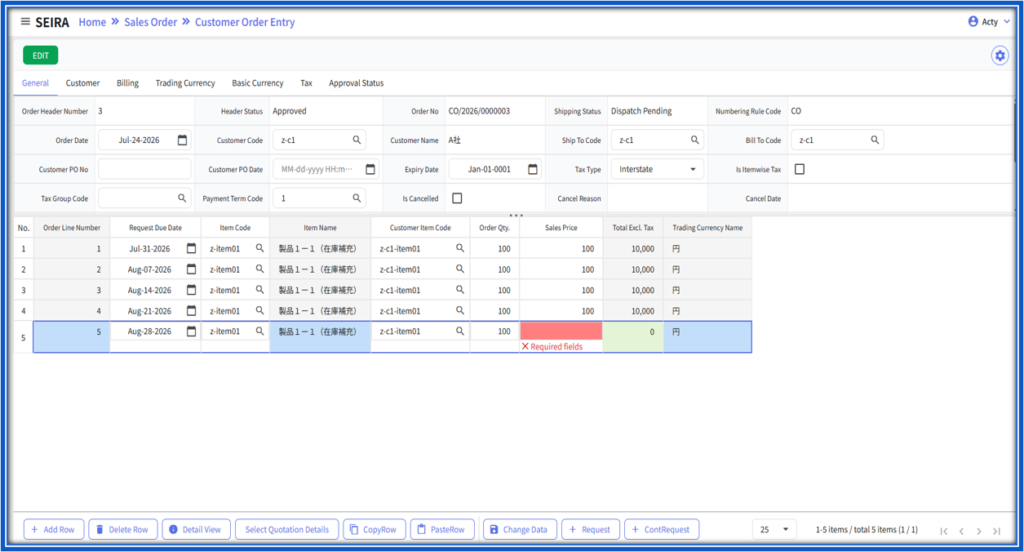Open the 25 page size dropdown
Screen dimensions: 1024x552
tap(775, 529)
